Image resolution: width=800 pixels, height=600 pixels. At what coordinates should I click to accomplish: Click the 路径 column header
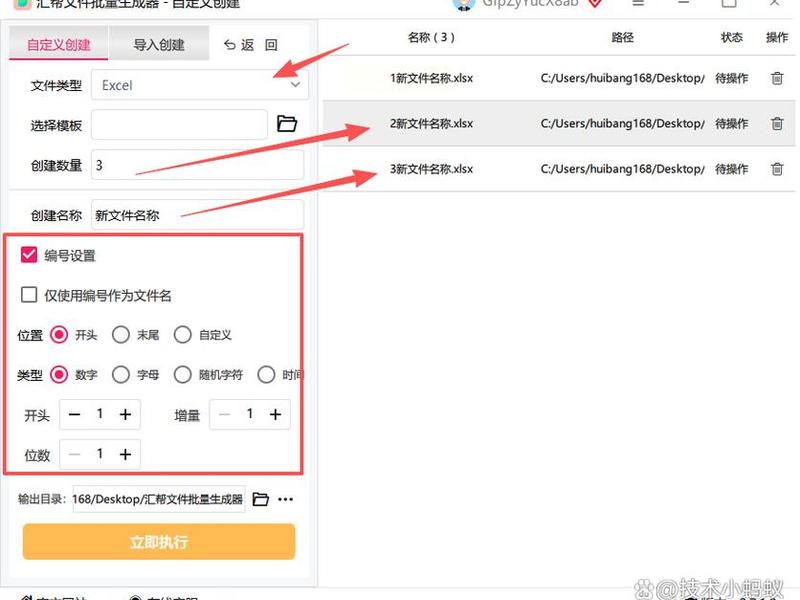click(622, 37)
